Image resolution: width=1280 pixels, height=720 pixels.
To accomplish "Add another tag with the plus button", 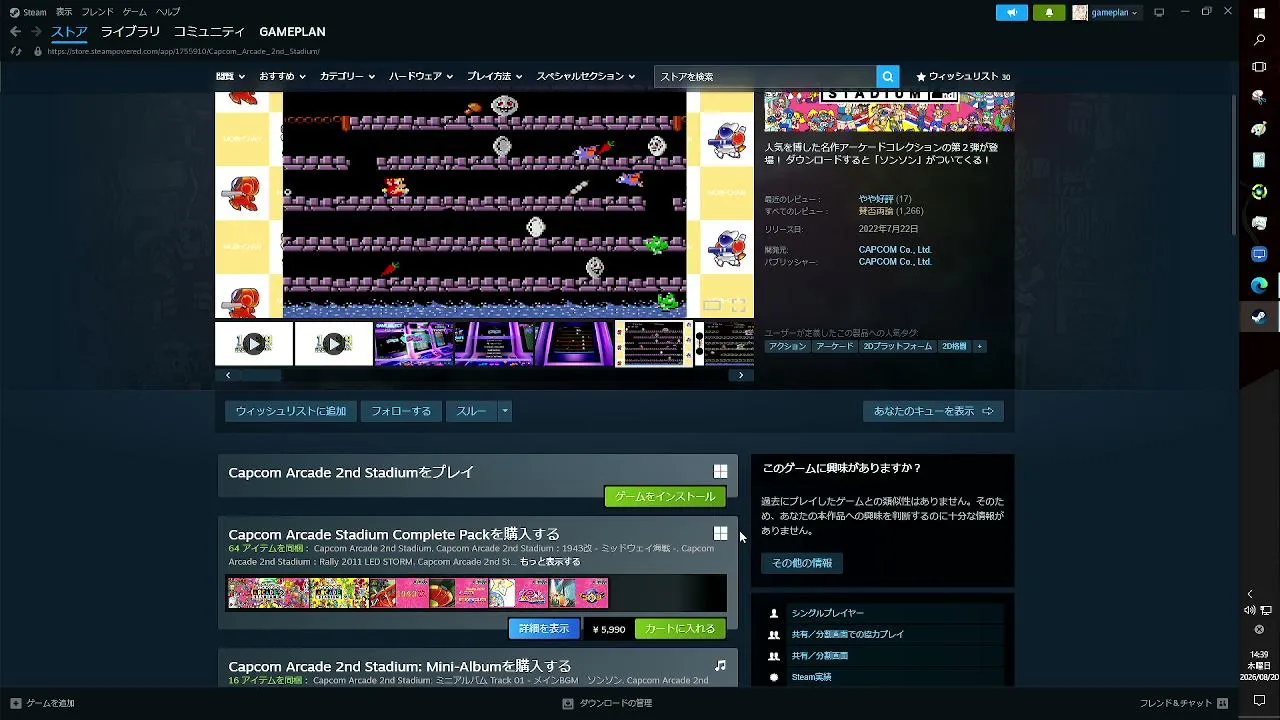I will pyautogui.click(x=979, y=346).
